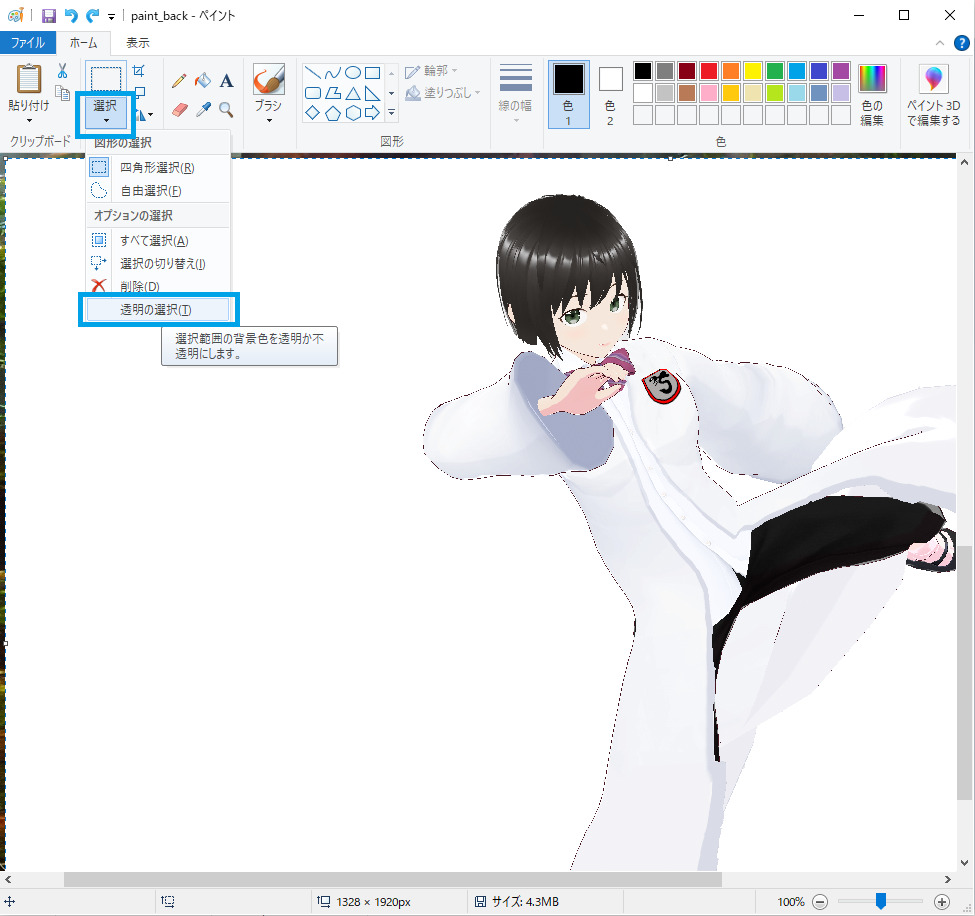This screenshot has width=975, height=916.
Task: Choose the Rounded rectangle shape
Action: (x=313, y=93)
